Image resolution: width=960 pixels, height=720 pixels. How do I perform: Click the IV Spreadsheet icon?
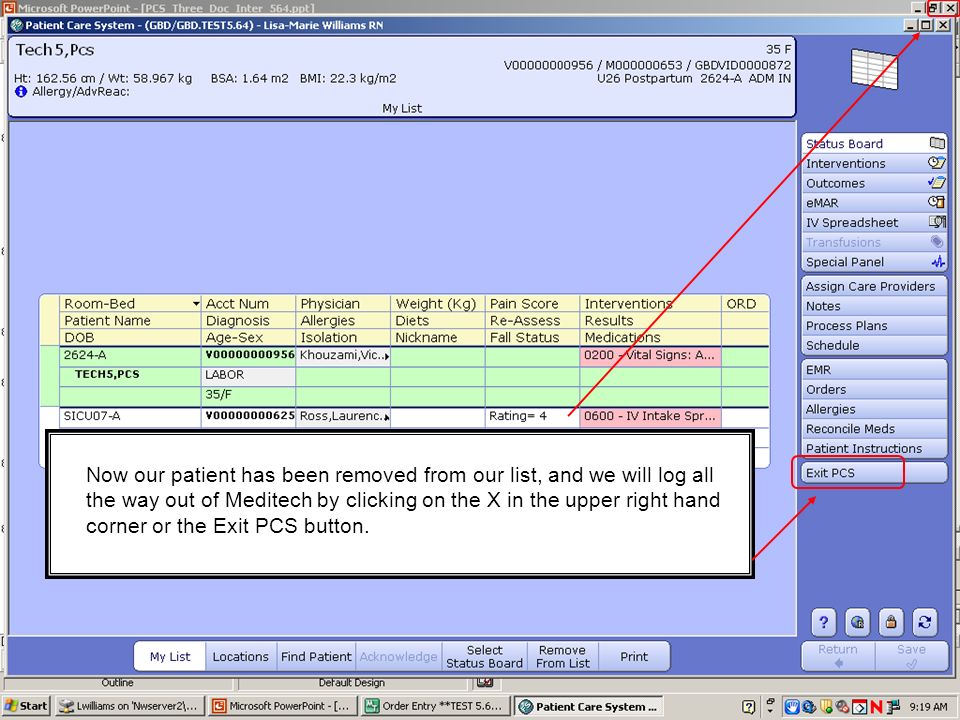pos(937,222)
